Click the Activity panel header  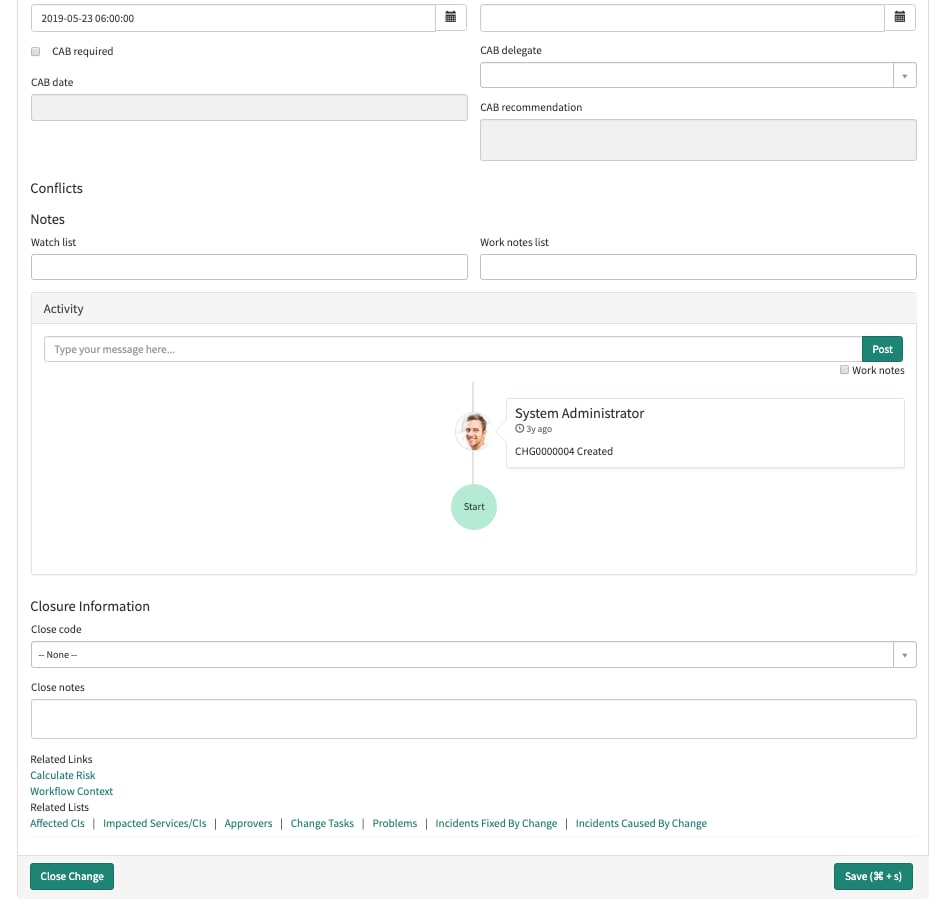click(473, 309)
